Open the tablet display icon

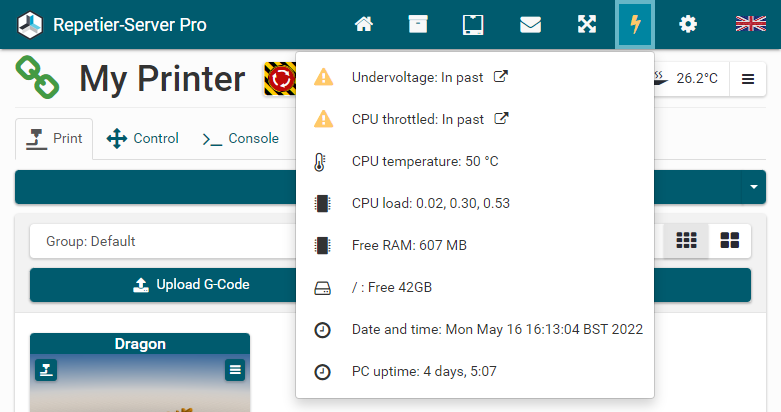coord(474,24)
